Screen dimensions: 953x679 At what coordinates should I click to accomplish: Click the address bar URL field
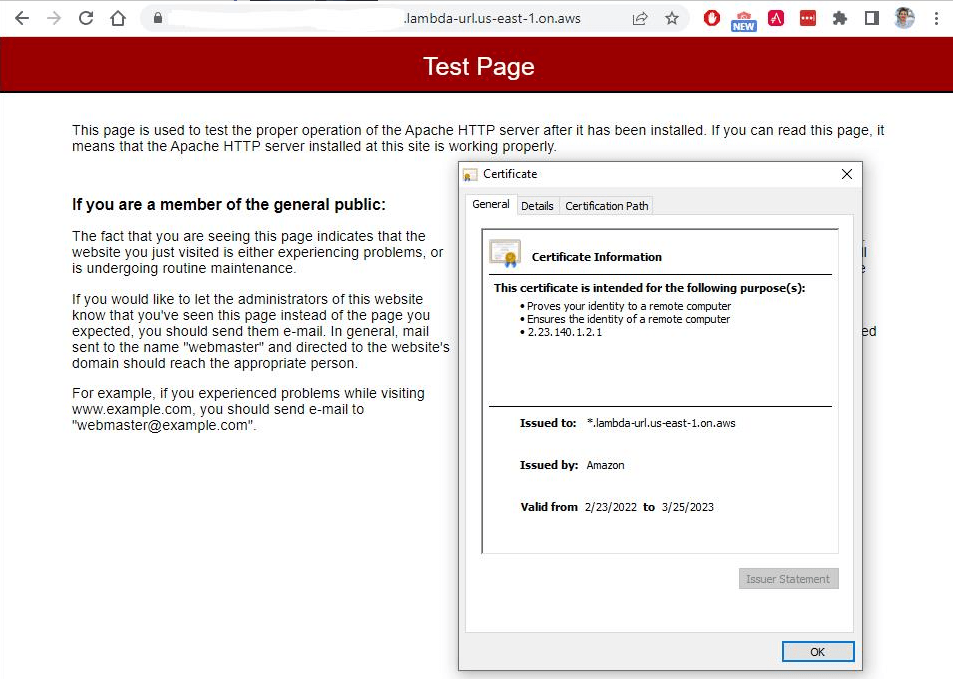click(x=395, y=18)
